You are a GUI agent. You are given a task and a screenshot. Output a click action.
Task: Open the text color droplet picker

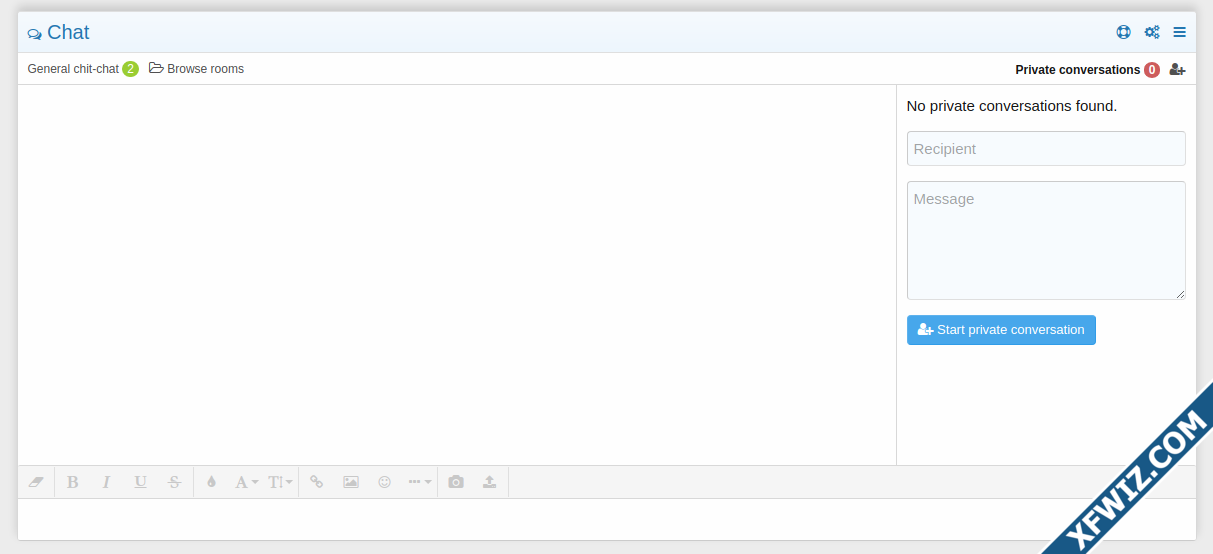(x=211, y=482)
